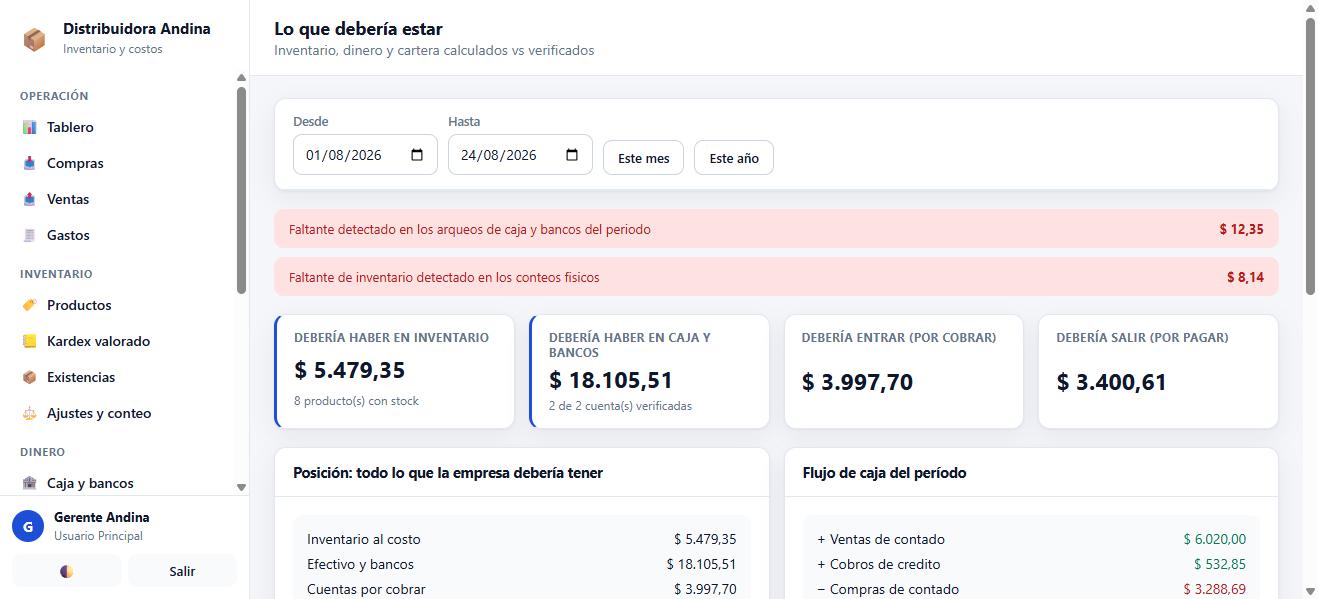Click the Este mes button
The width and height of the screenshot is (1318, 599).
(644, 158)
